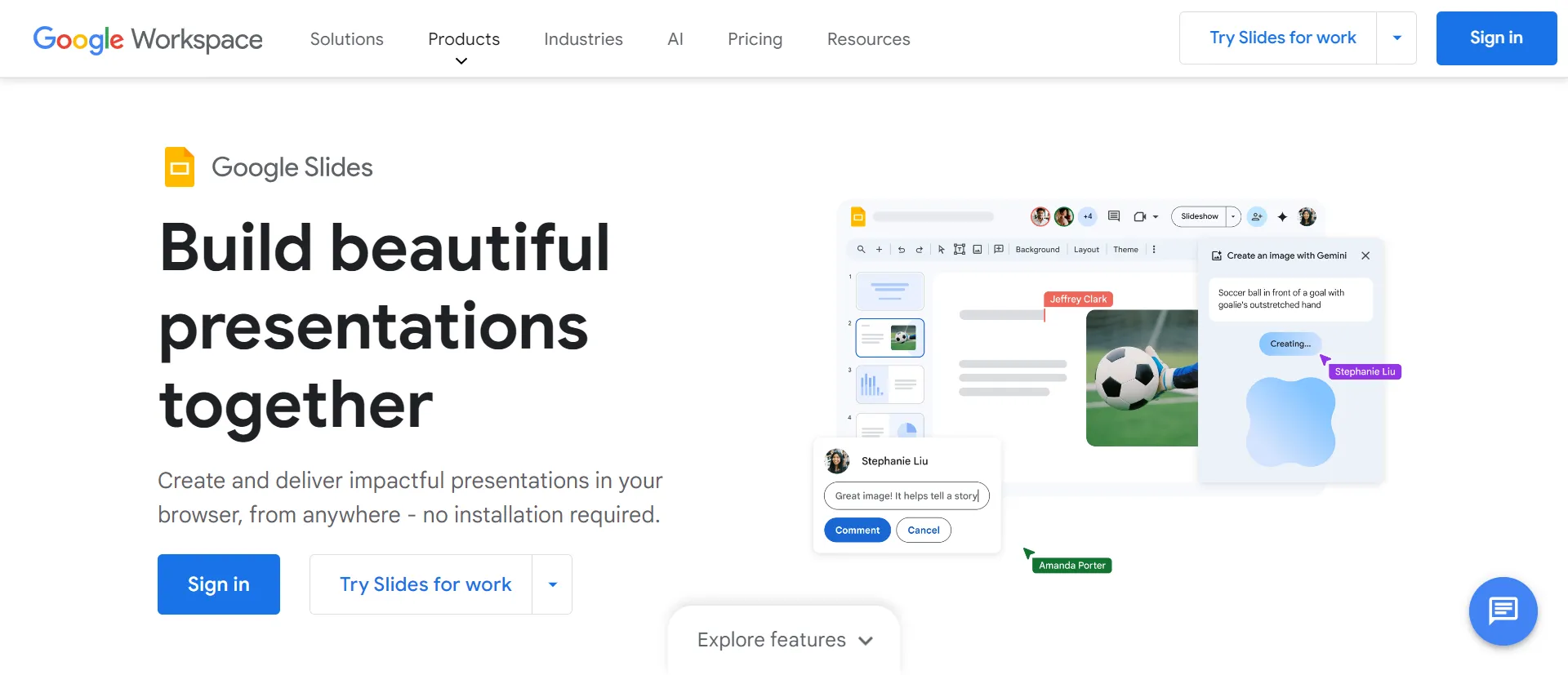This screenshot has height=675, width=1568.
Task: Click the Slides logo in mockup editor
Action: click(857, 216)
